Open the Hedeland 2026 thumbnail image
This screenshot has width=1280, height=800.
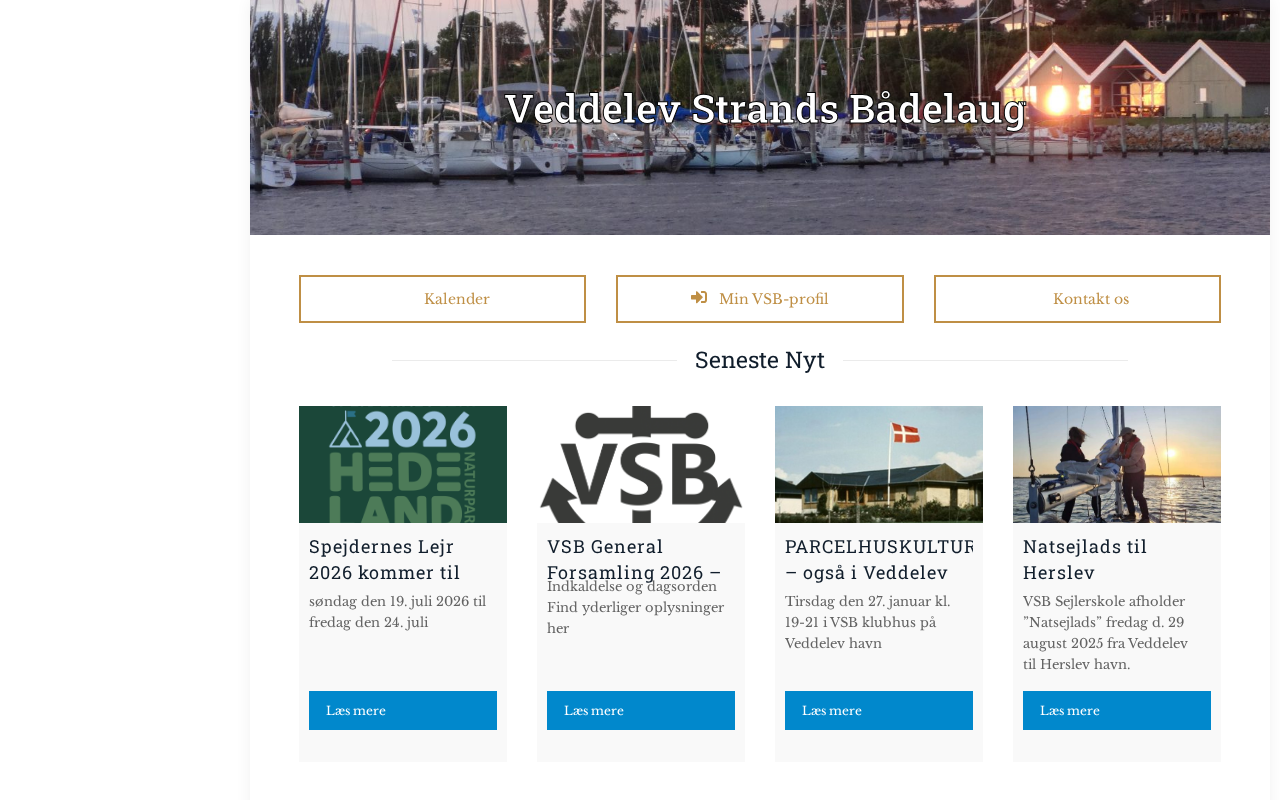403,464
